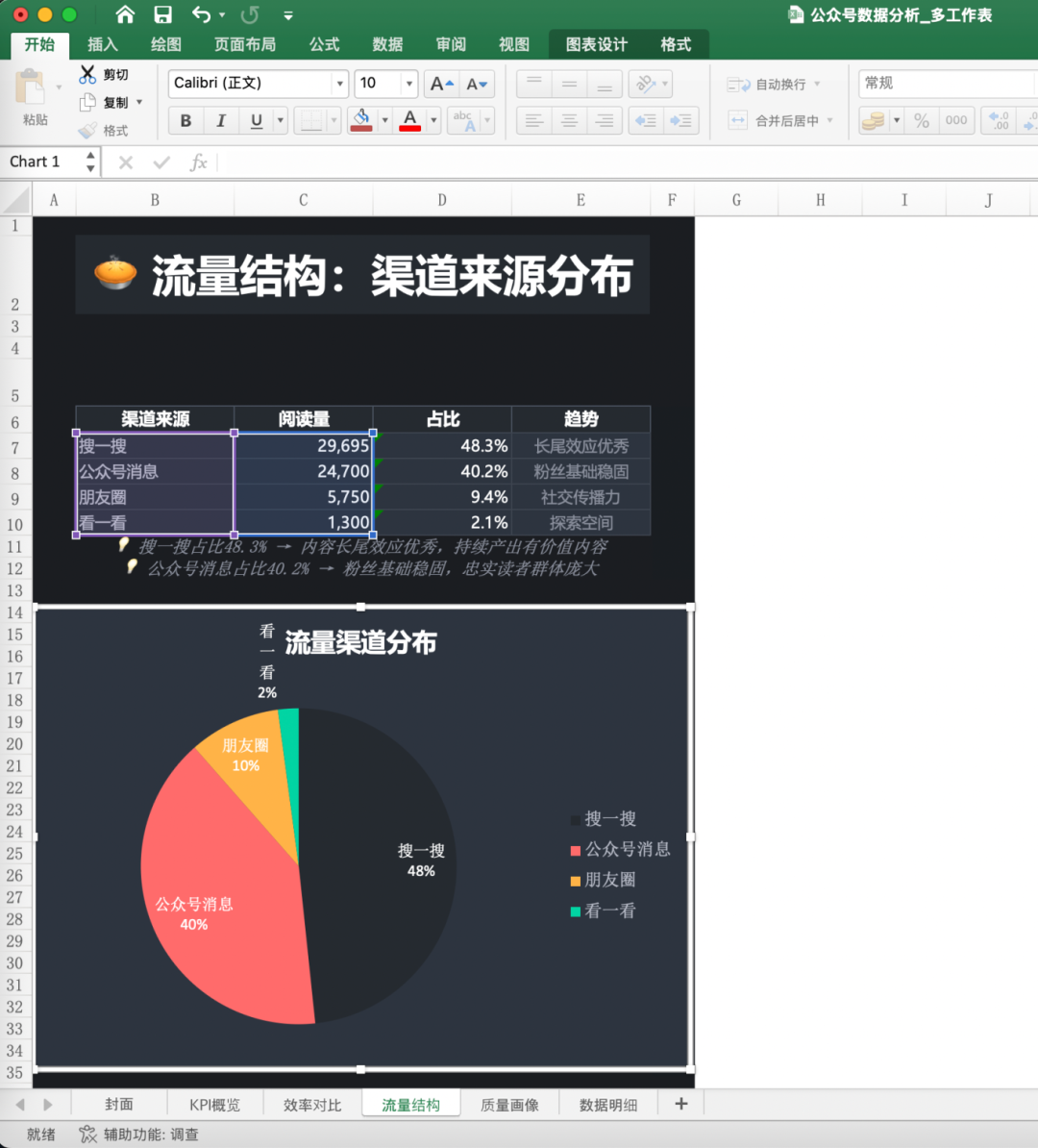Toggle right text alignment
Screen dimensions: 1038x1148
point(604,121)
